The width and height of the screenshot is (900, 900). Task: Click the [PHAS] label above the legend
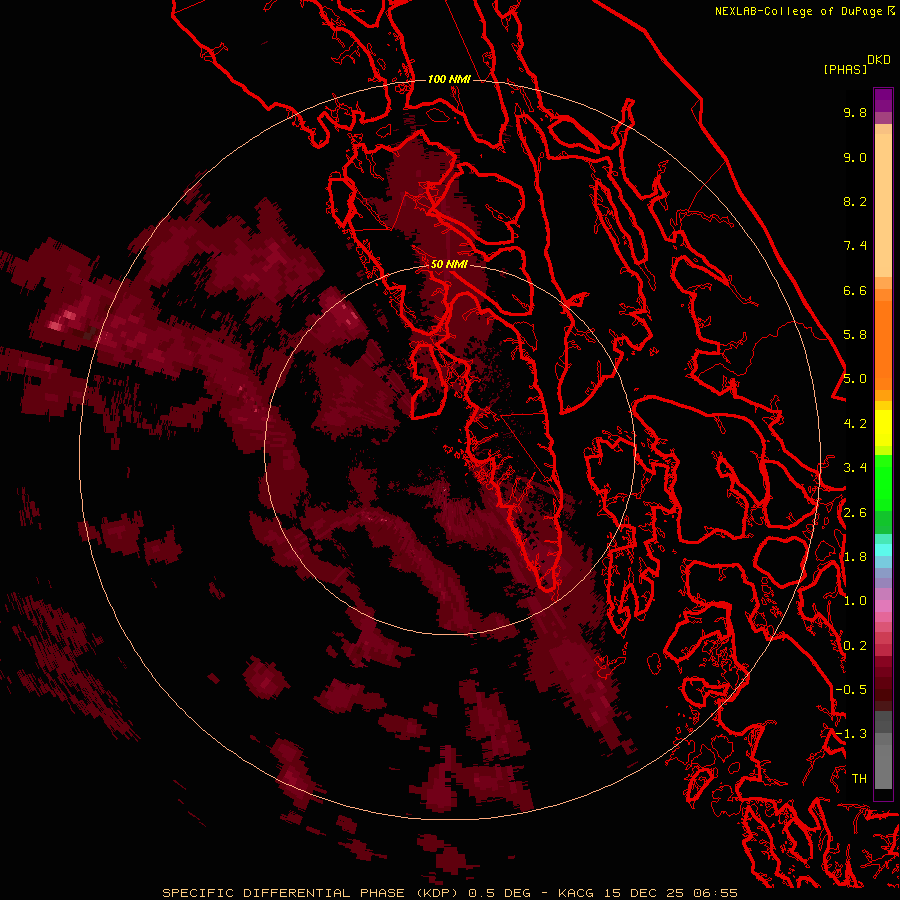tap(845, 69)
